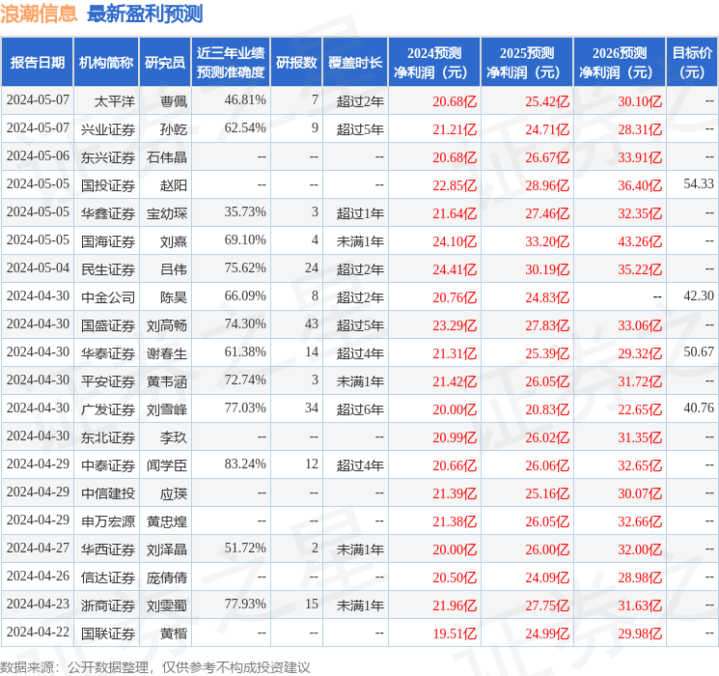Click analyst name 石伟晶

(x=166, y=157)
